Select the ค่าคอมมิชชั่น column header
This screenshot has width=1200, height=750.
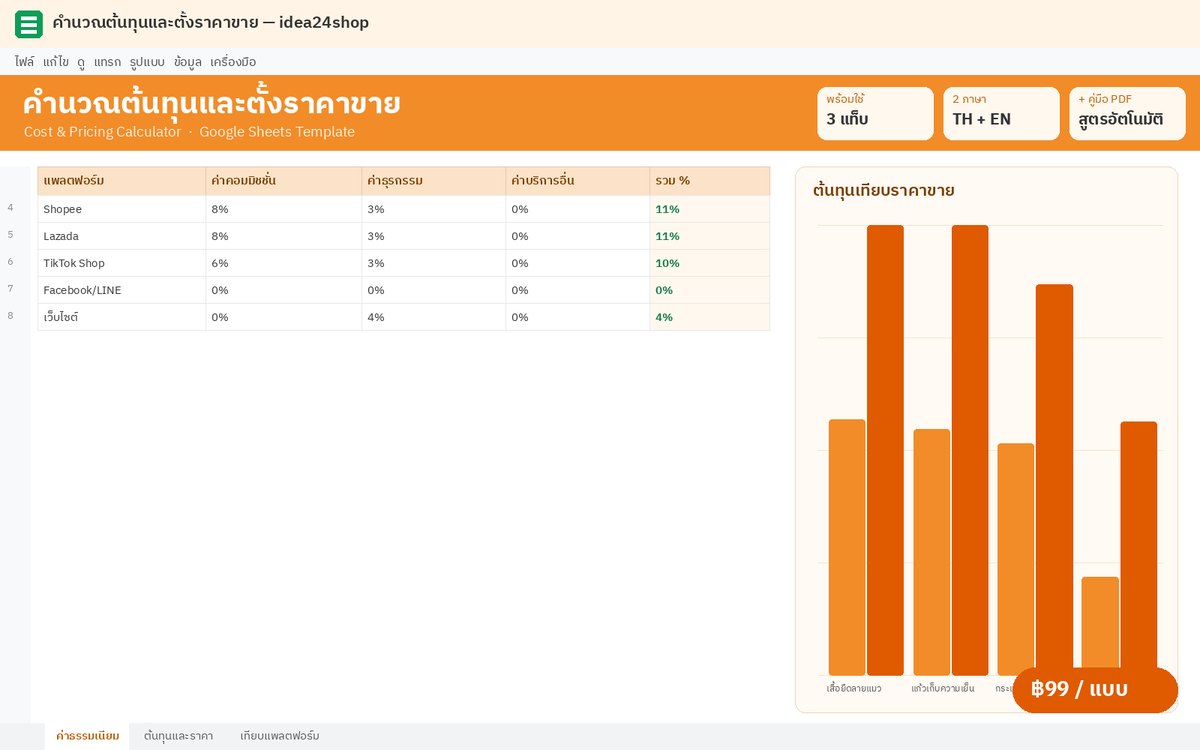coord(284,181)
